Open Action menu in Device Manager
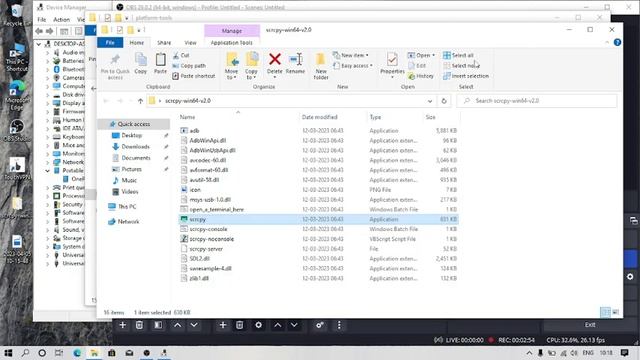640x360 pixels. pos(61,19)
